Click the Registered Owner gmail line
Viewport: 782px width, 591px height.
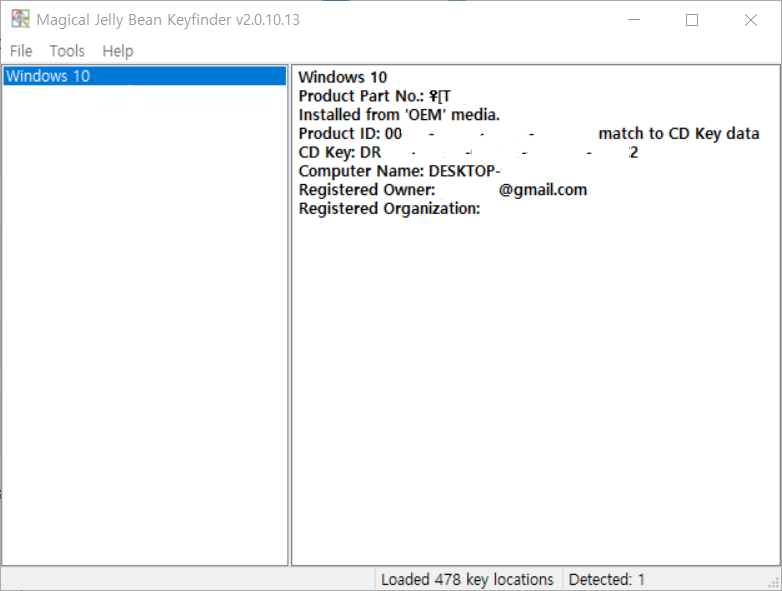pyautogui.click(x=442, y=190)
